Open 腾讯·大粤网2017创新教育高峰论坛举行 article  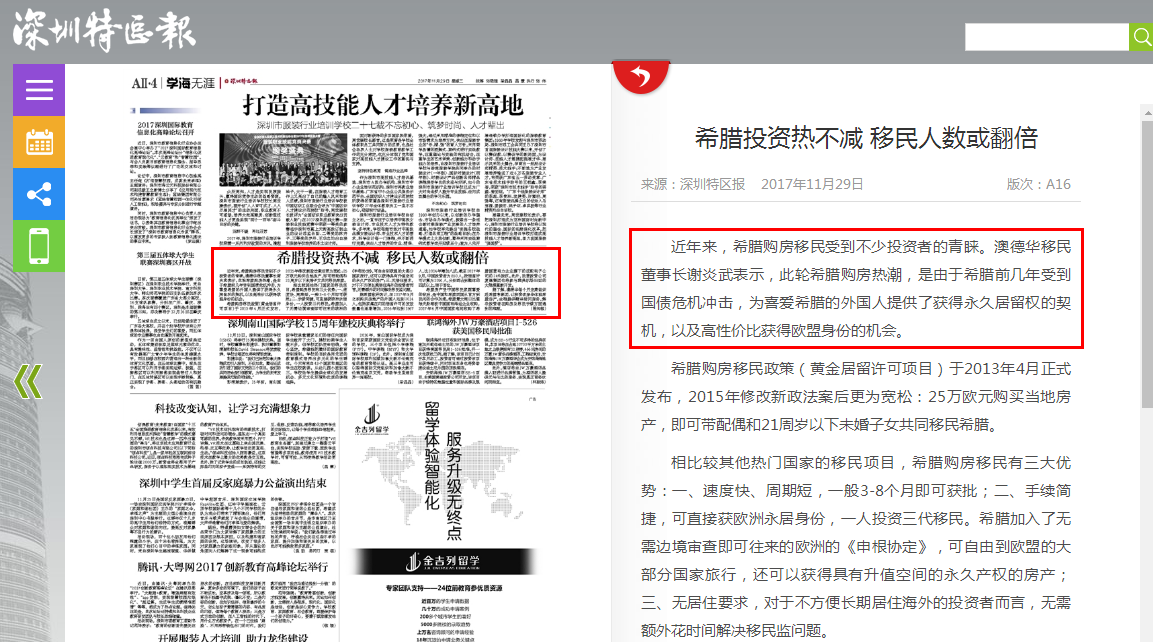click(233, 567)
